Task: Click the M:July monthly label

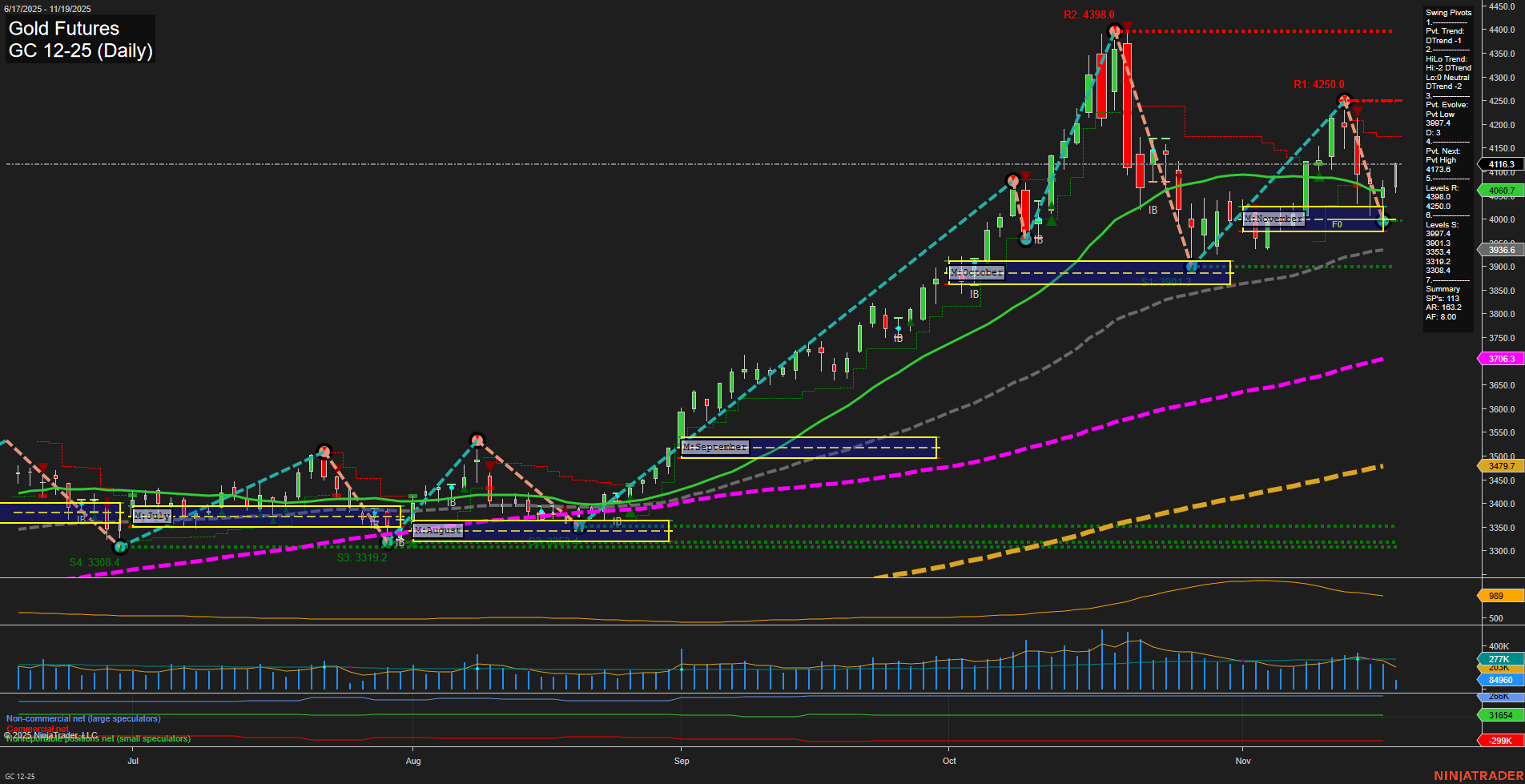Action: [151, 516]
